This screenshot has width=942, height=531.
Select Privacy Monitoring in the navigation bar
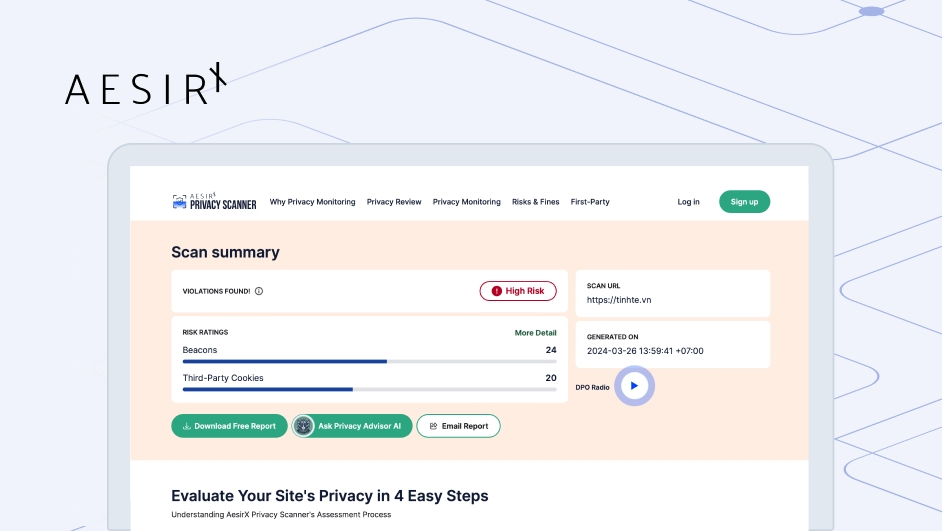466,202
